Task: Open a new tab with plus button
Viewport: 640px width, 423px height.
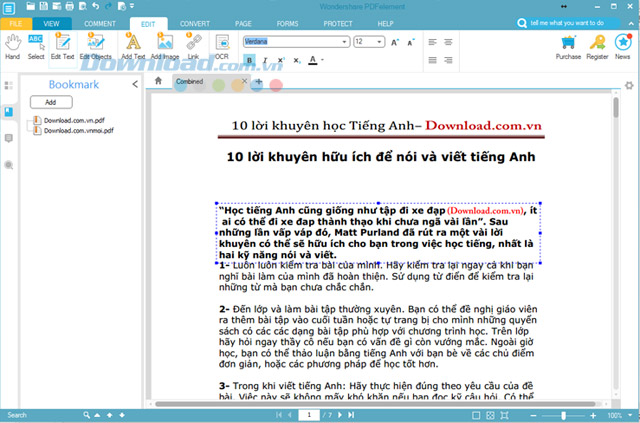Action: [259, 82]
